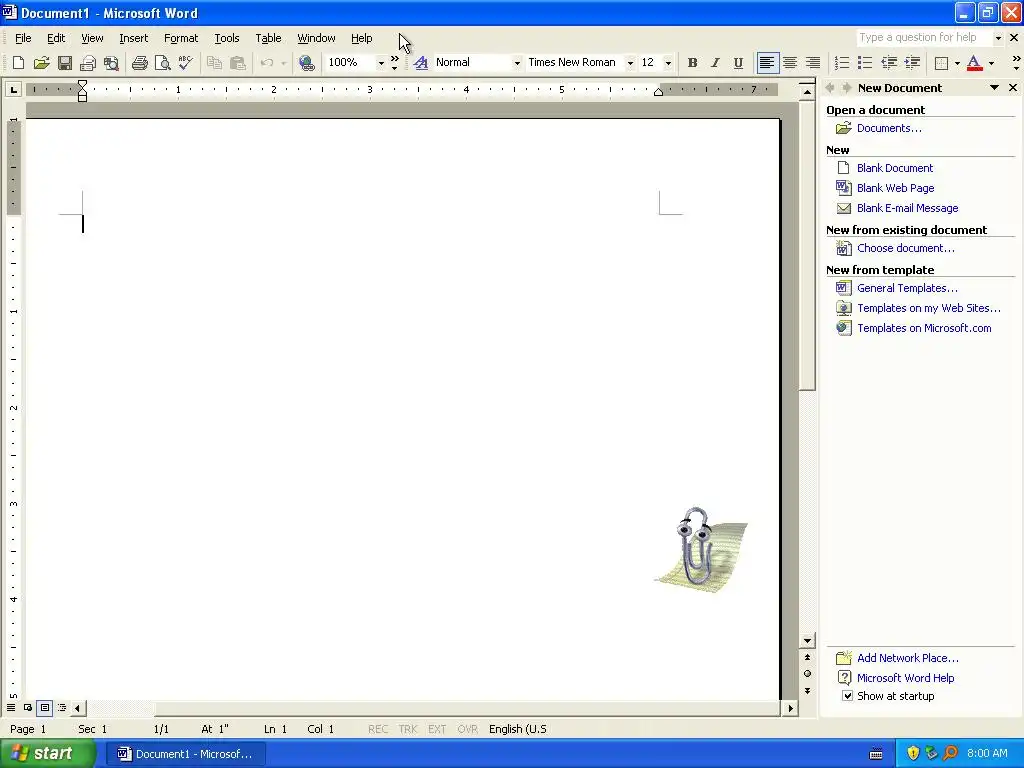This screenshot has width=1024, height=768.
Task: Set paragraph alignment to Align Left
Action: [767, 63]
